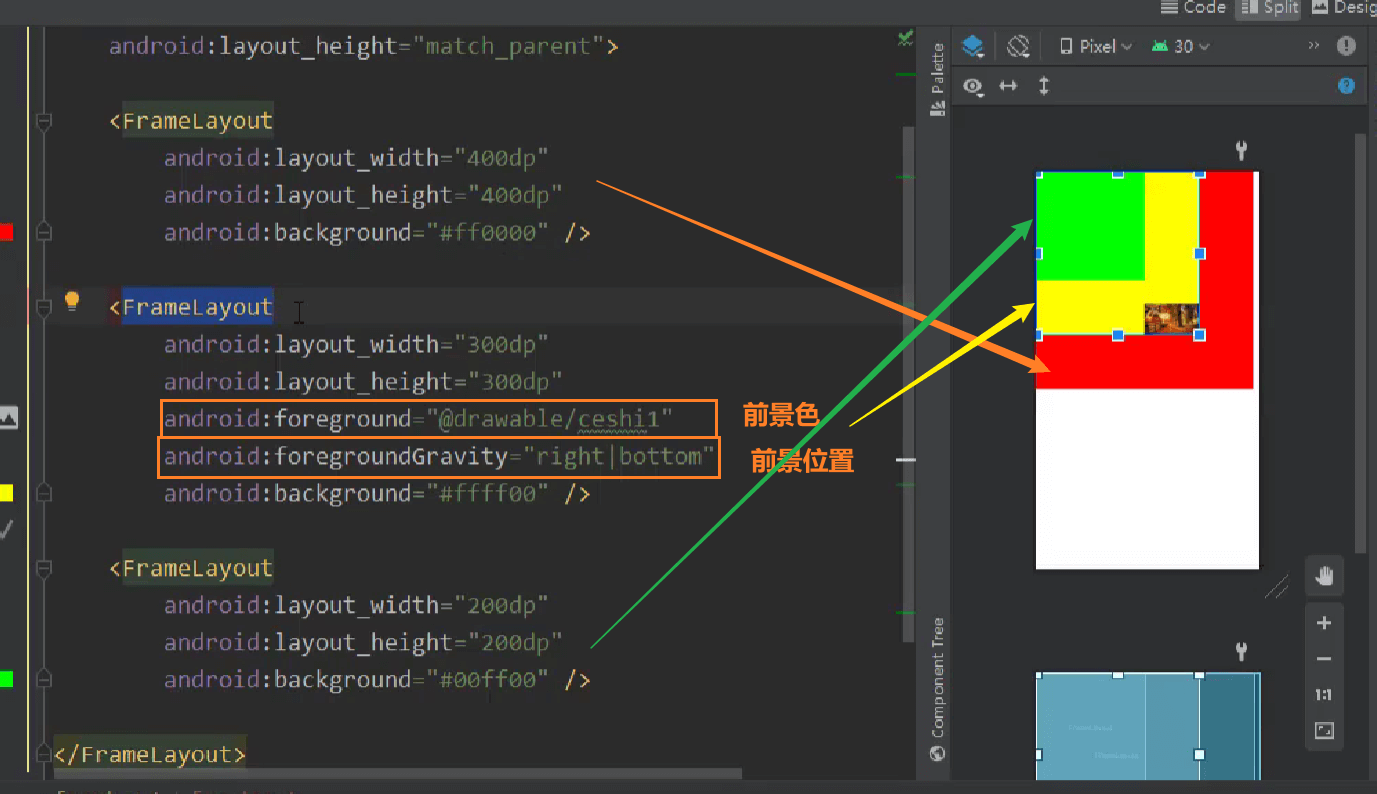
Task: Switch to the Code view tab
Action: tap(1192, 7)
